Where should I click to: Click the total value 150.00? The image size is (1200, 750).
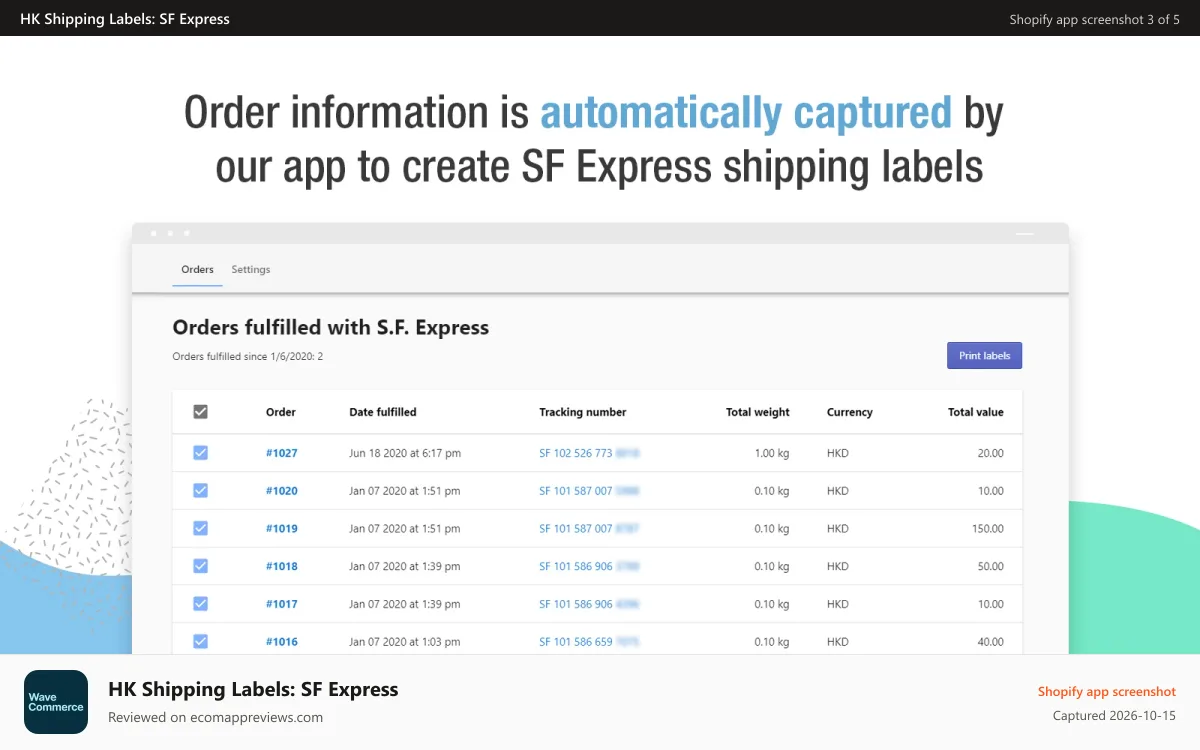click(988, 529)
